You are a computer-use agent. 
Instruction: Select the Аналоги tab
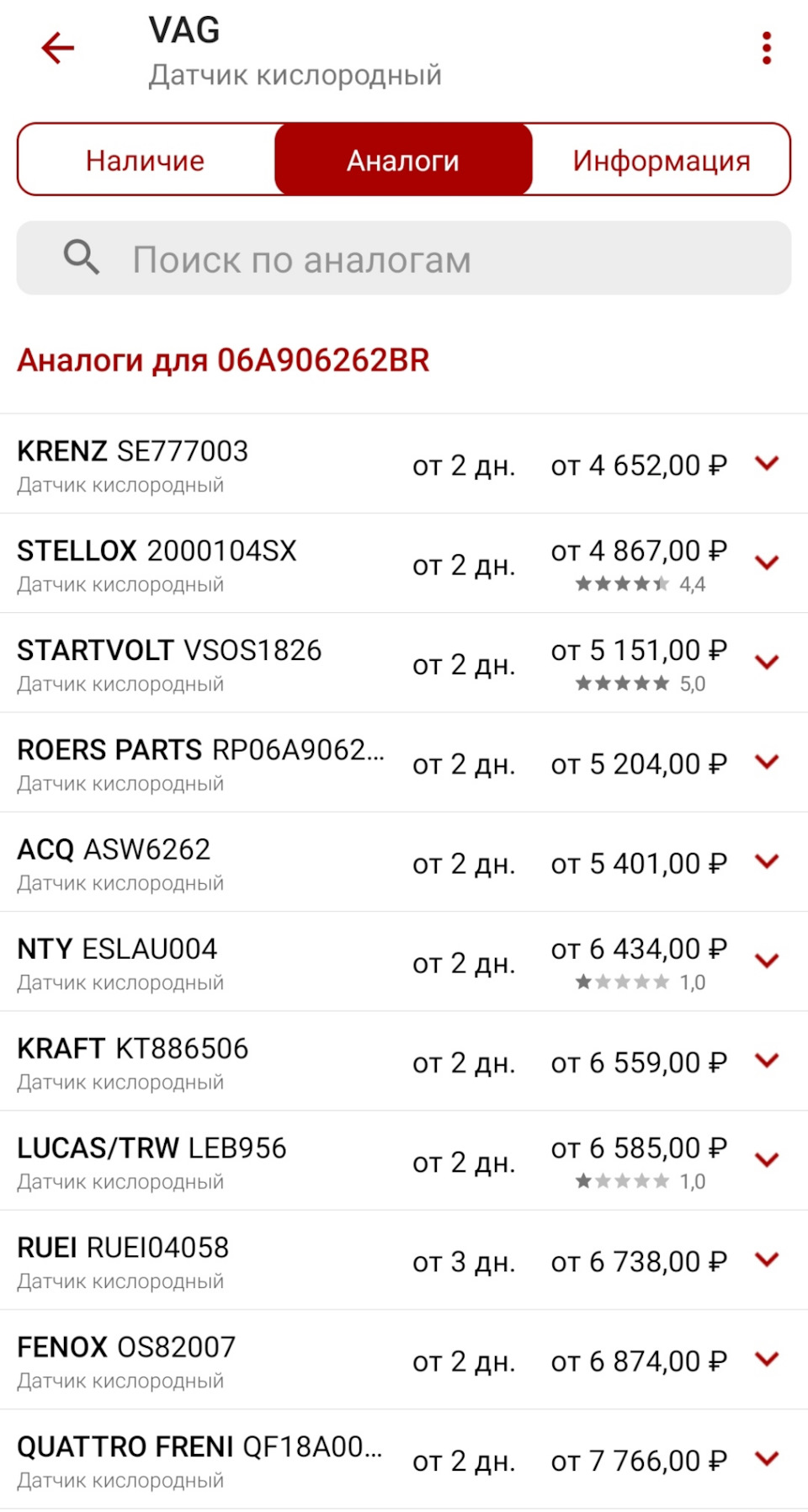coord(403,160)
